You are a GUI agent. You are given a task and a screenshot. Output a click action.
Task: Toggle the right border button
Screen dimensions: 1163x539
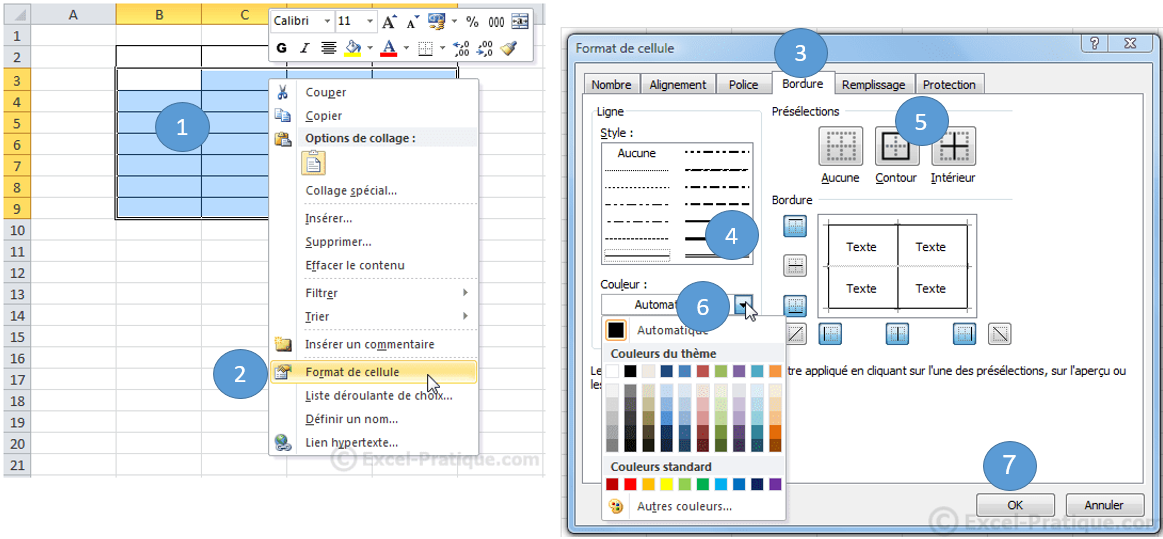point(964,334)
